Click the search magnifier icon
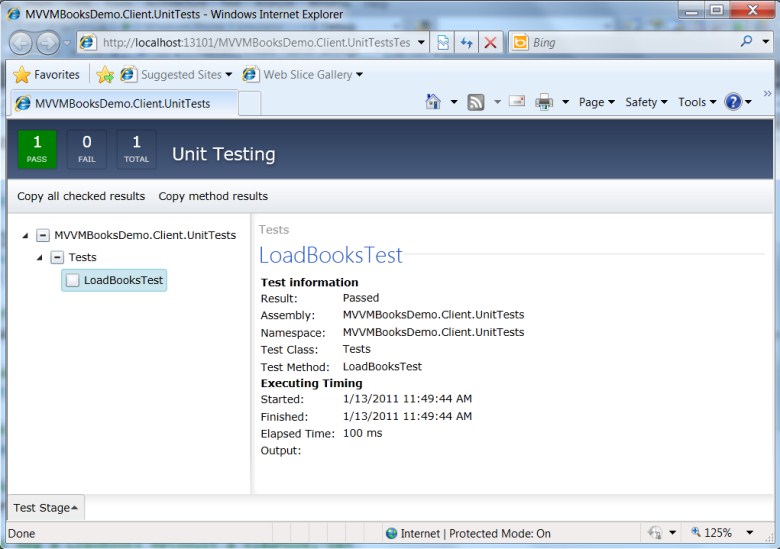Screen dimensions: 780x549 (x=746, y=42)
